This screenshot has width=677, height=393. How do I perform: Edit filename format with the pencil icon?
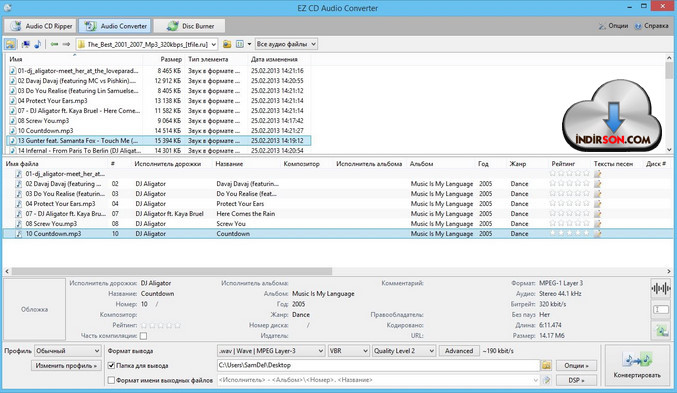546,380
